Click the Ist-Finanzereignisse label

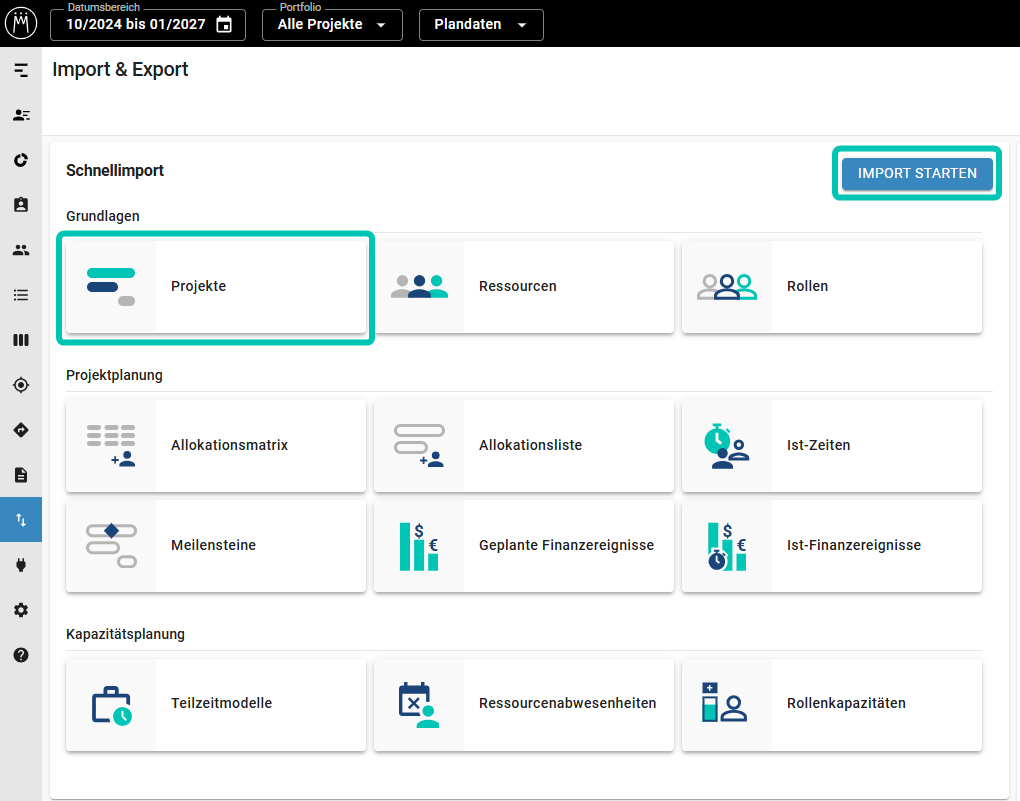(853, 545)
